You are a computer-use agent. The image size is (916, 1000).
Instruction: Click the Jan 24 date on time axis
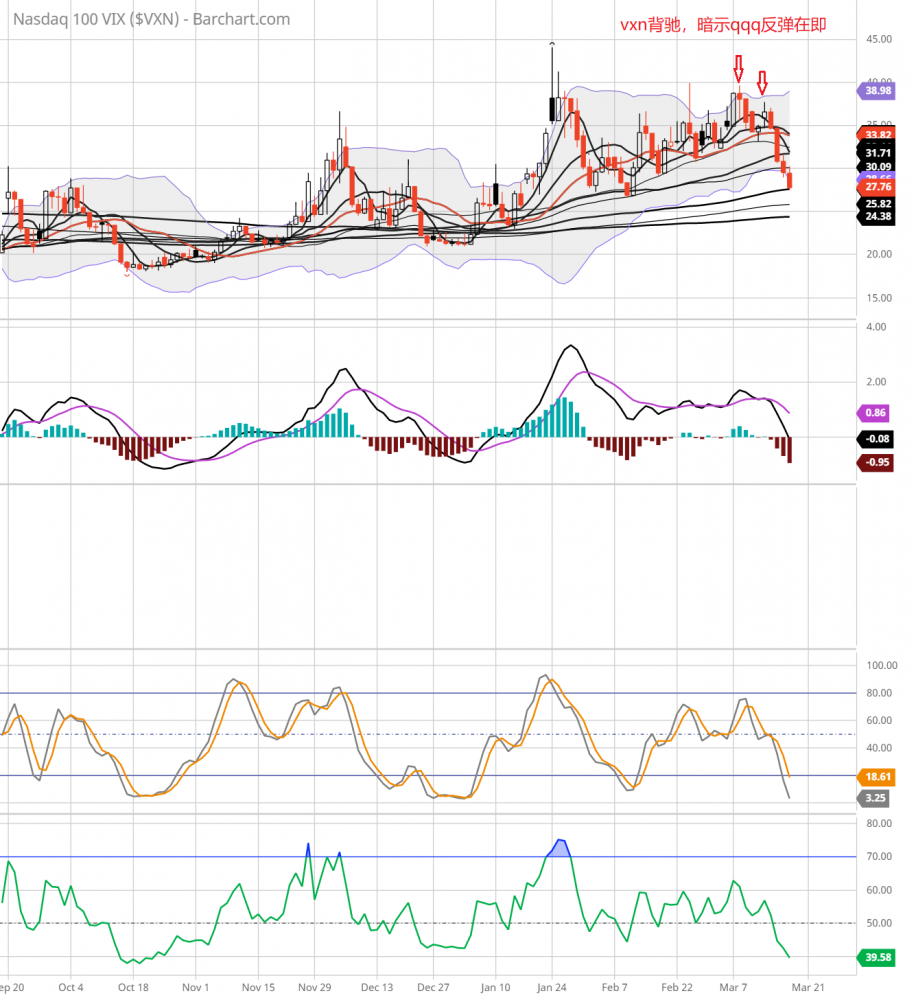[x=553, y=985]
